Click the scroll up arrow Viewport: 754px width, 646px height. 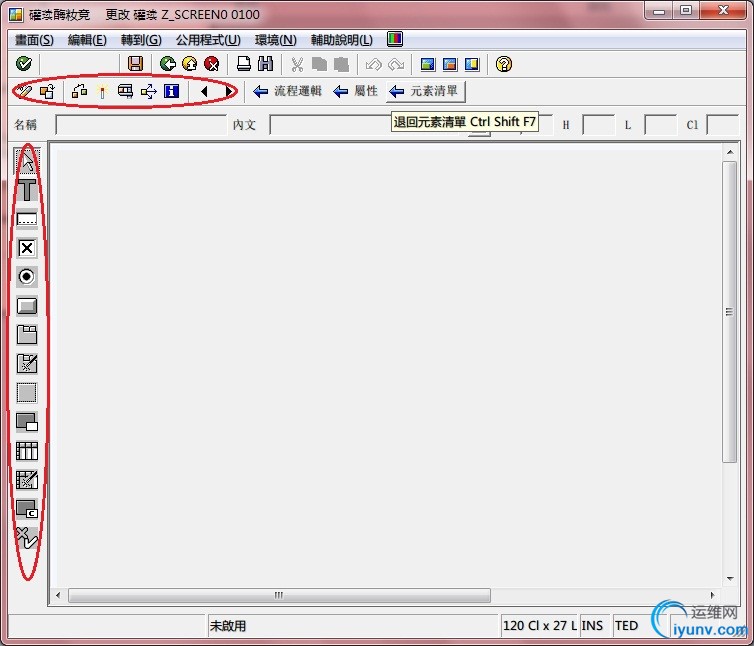click(729, 152)
